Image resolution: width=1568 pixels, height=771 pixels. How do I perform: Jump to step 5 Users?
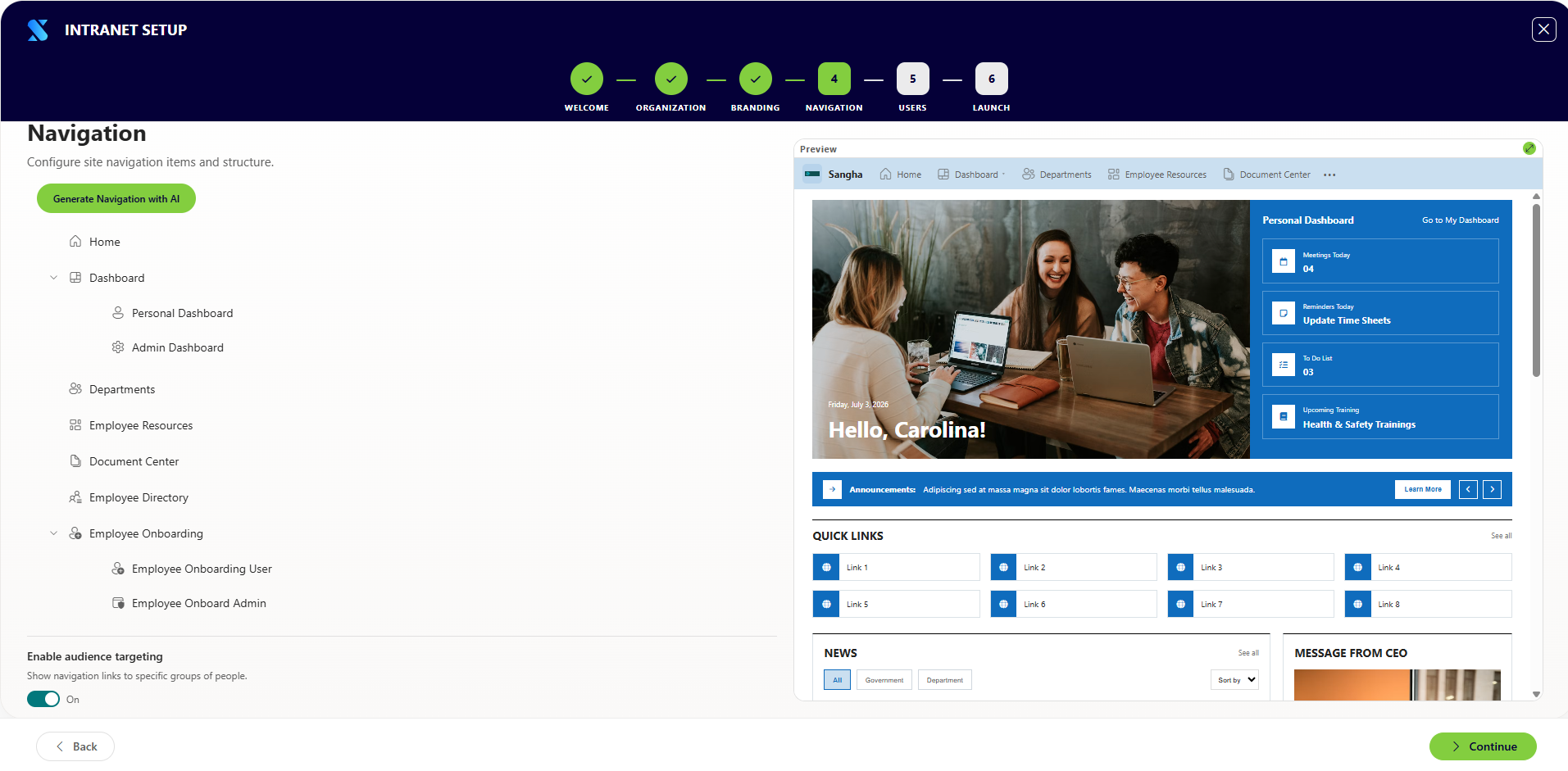point(913,79)
